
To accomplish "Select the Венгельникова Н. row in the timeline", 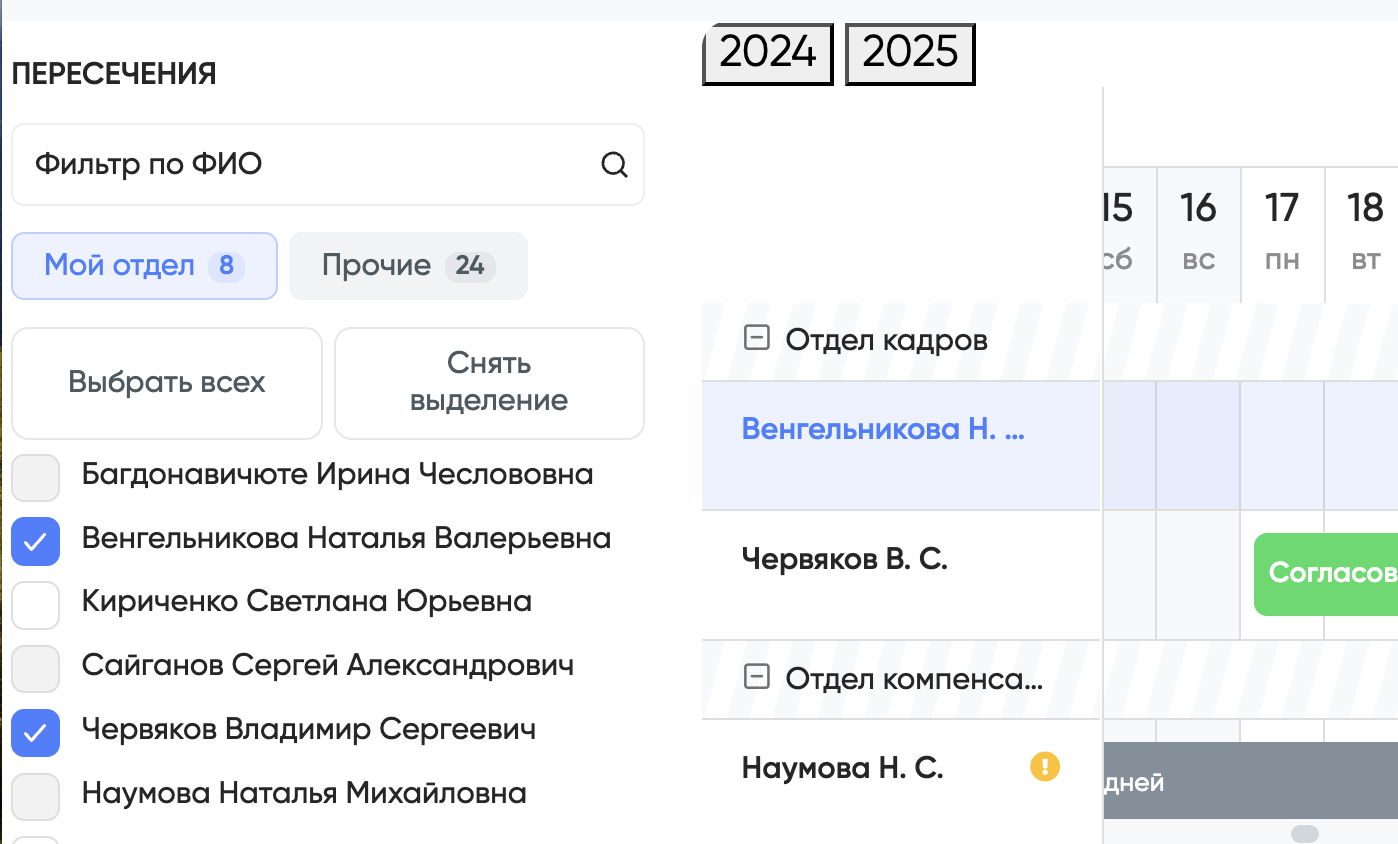I will tap(883, 430).
